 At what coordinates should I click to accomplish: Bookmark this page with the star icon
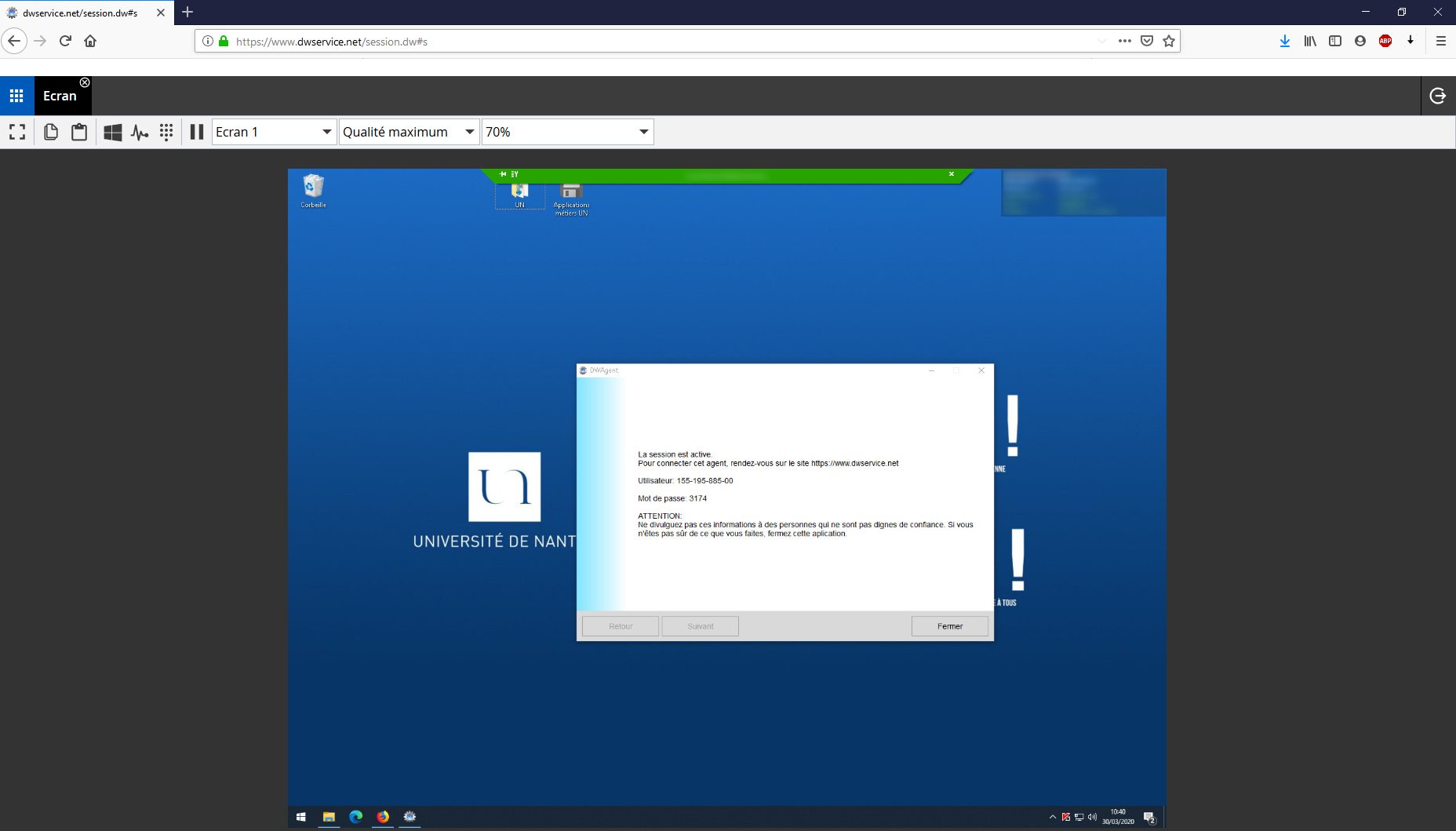[x=1169, y=42]
